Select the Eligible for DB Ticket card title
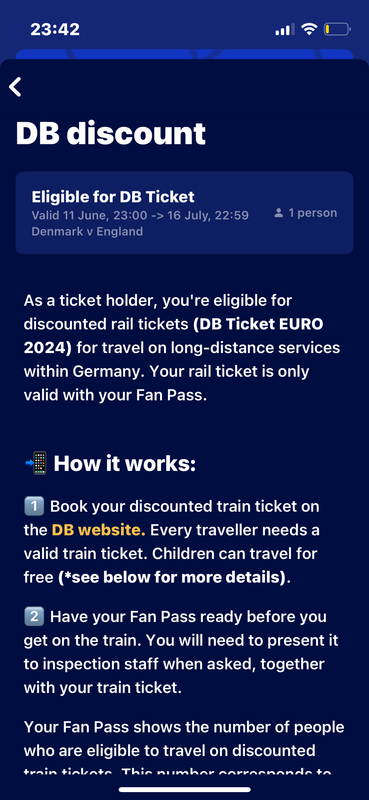 pyautogui.click(x=113, y=197)
